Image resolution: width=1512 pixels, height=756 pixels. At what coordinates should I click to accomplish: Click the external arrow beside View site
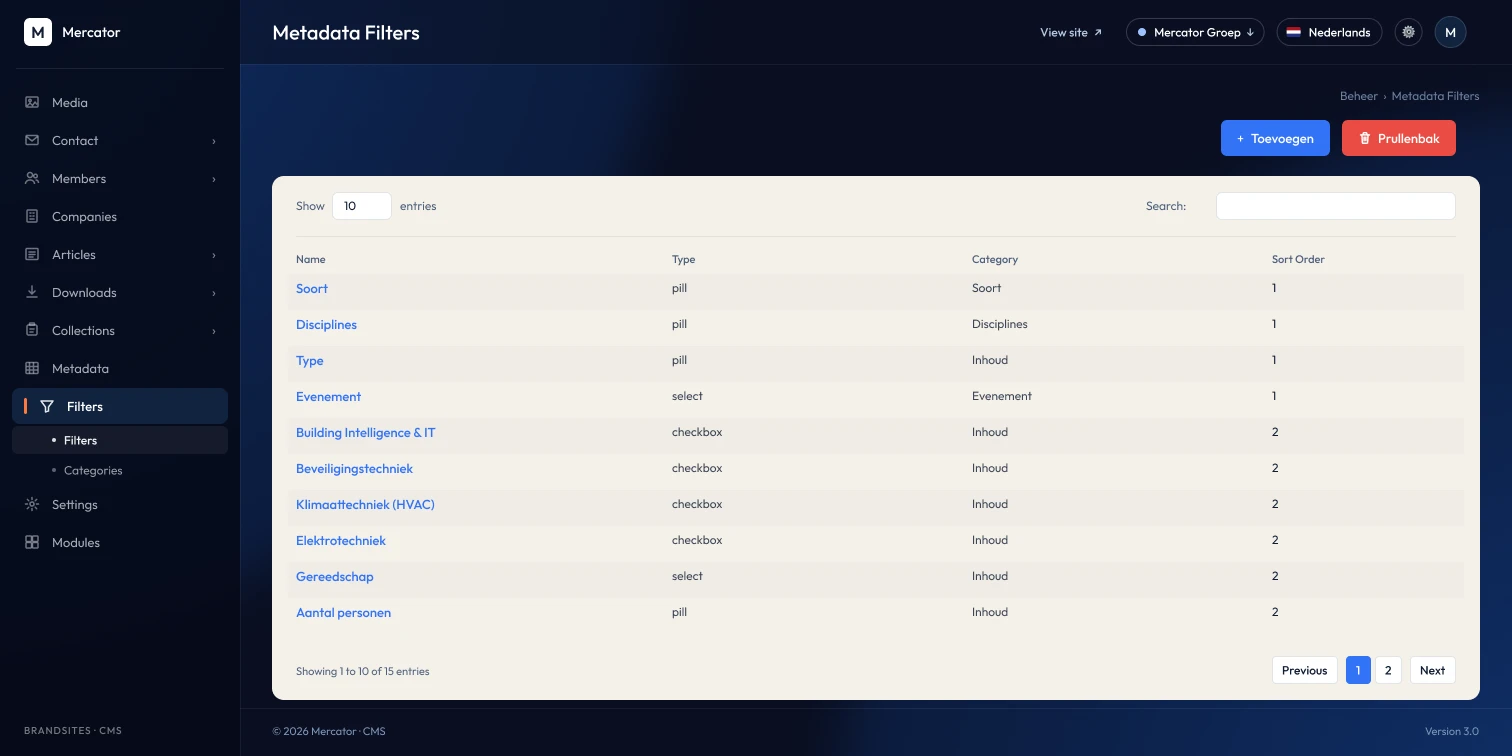[1098, 32]
